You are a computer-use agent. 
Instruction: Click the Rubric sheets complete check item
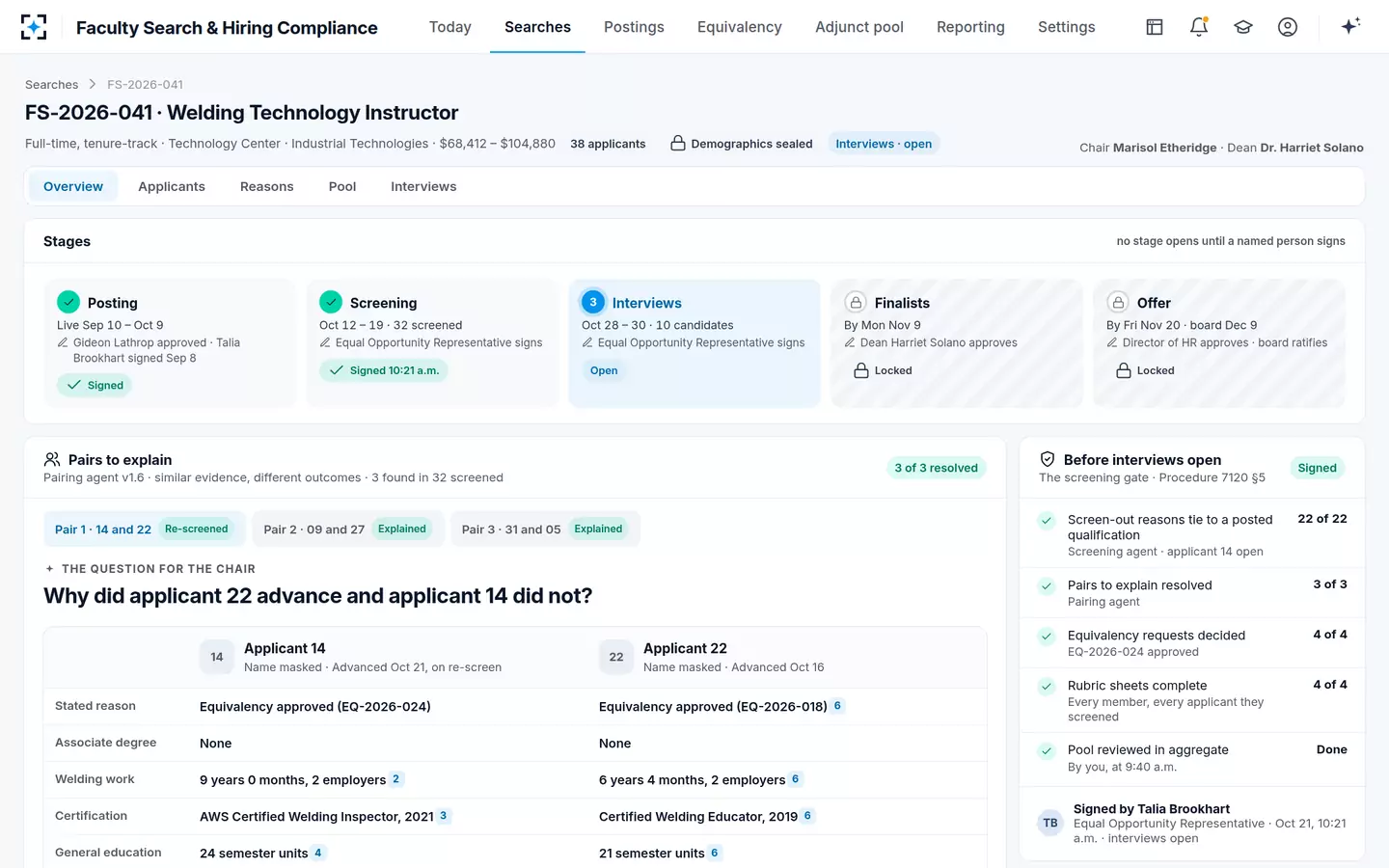coord(1192,700)
